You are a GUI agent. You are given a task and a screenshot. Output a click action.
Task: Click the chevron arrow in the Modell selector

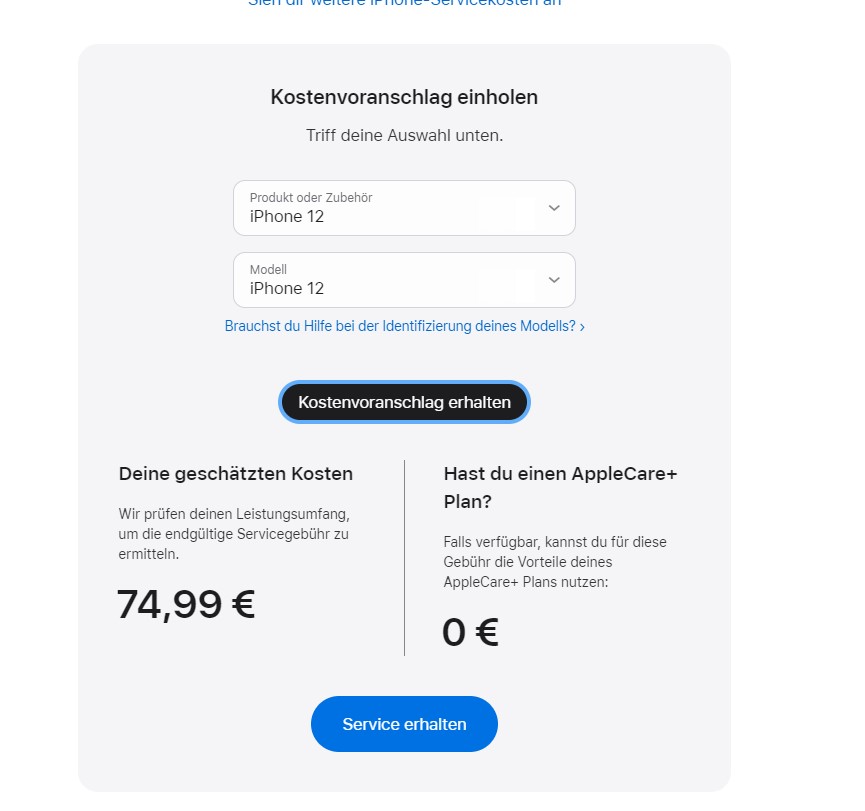(554, 280)
